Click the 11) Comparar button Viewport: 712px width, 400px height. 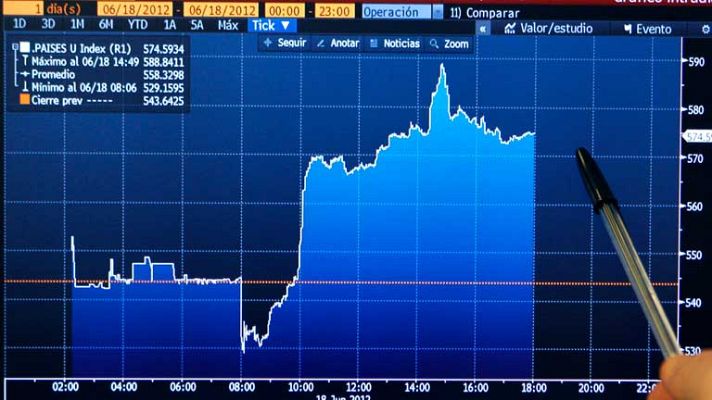[485, 12]
